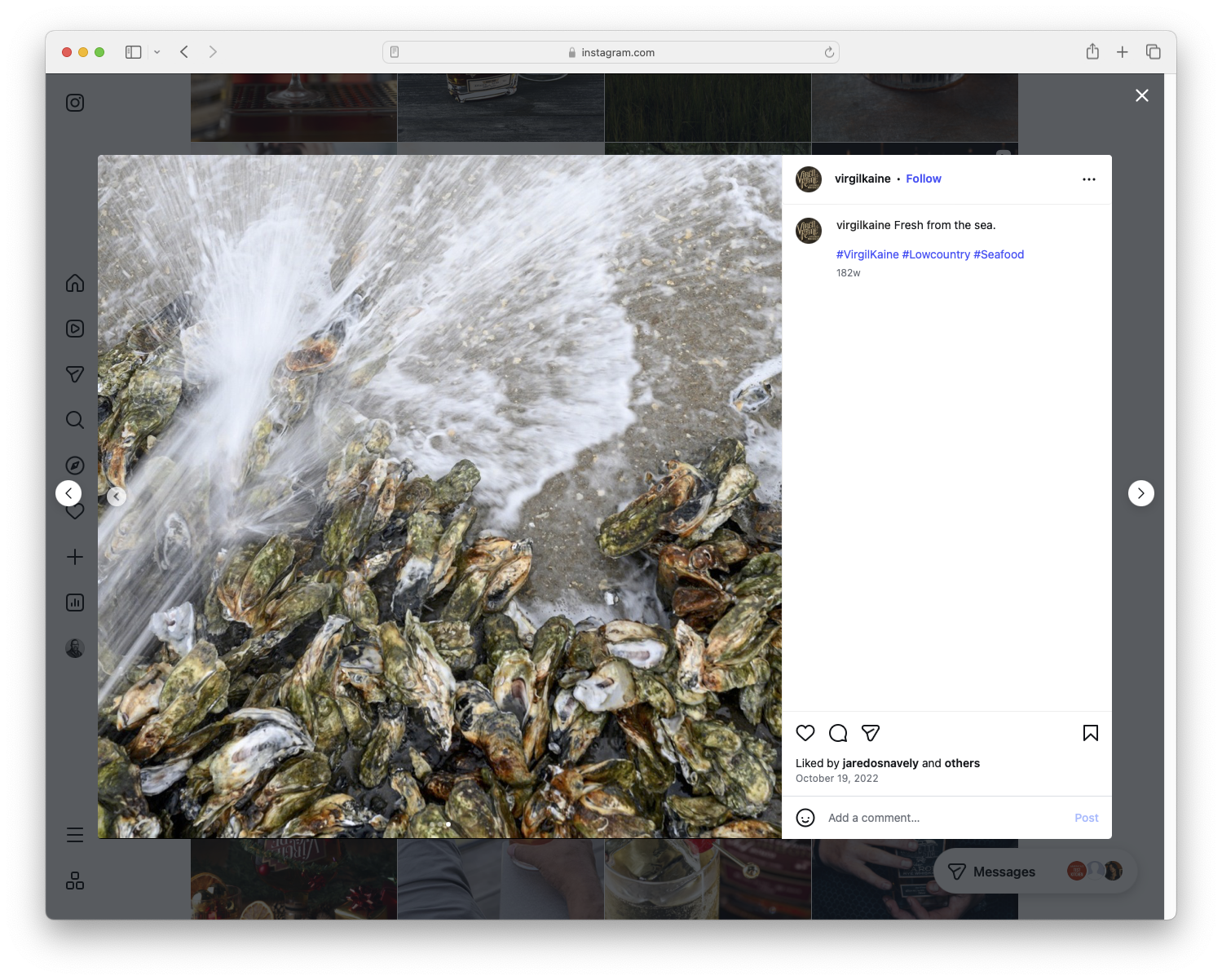
Task: View the others who liked the post
Action: (962, 763)
